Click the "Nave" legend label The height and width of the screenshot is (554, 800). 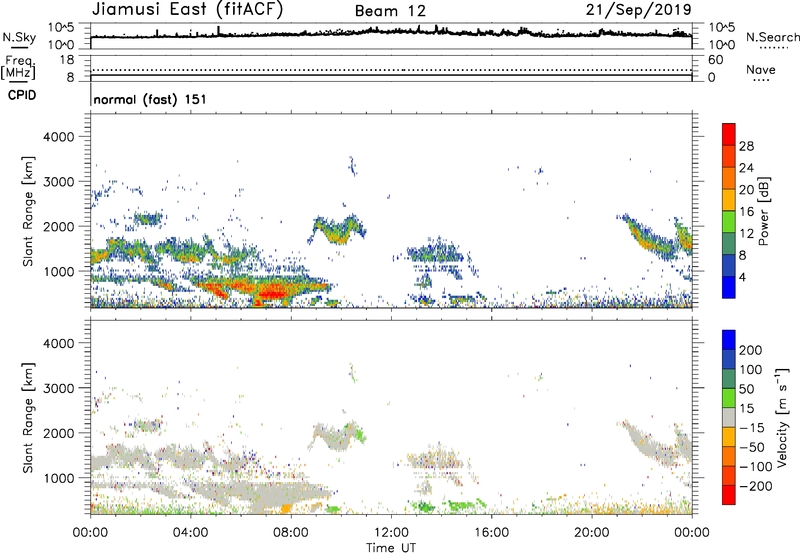(761, 69)
